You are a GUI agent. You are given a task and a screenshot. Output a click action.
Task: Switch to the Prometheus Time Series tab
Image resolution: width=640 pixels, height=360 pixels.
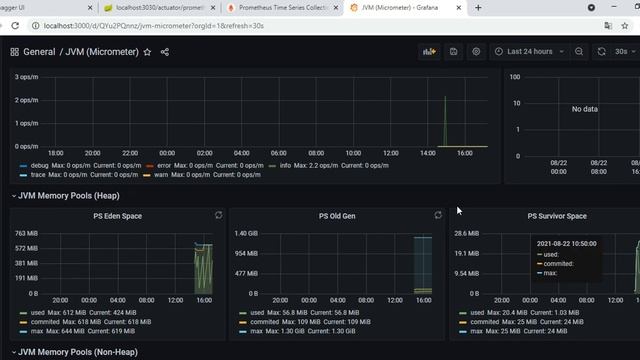282,8
